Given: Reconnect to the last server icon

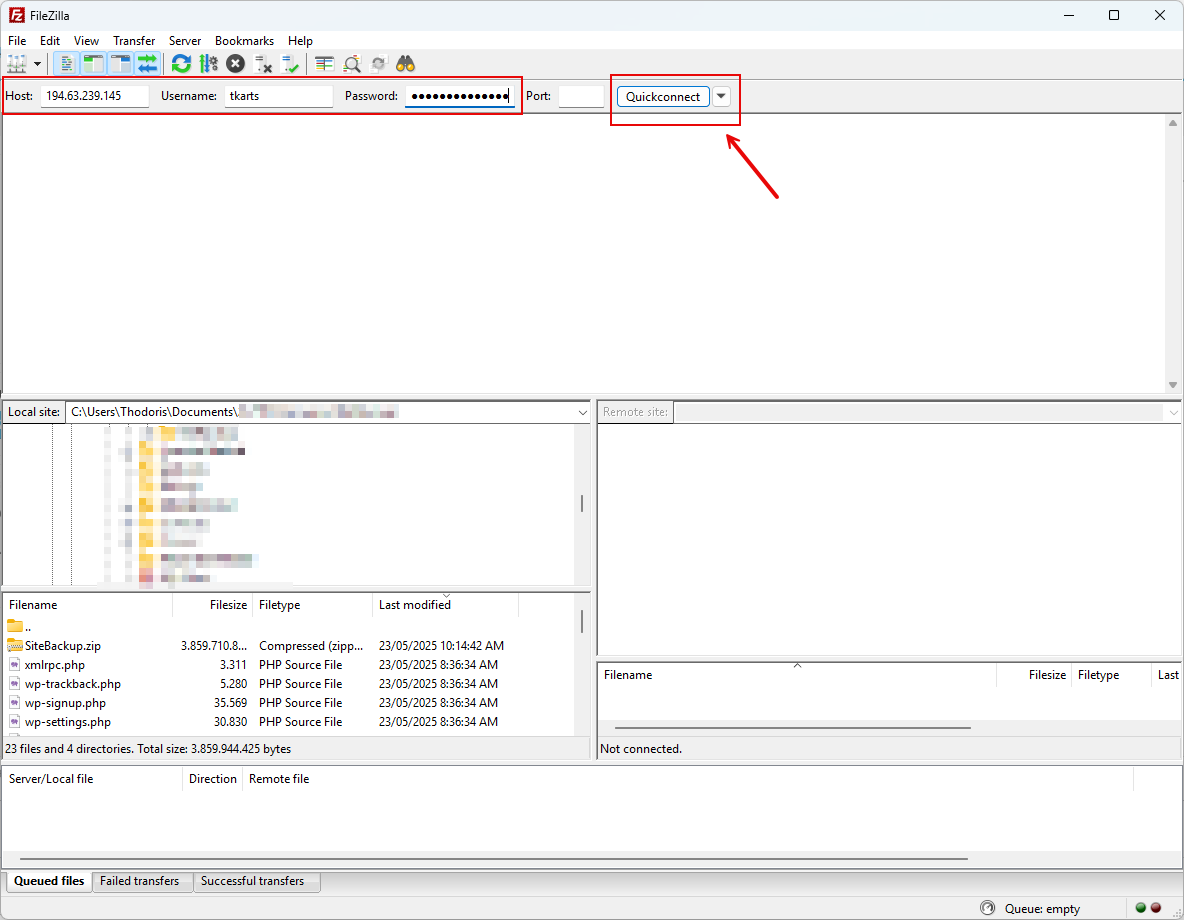Looking at the screenshot, I should click(290, 64).
